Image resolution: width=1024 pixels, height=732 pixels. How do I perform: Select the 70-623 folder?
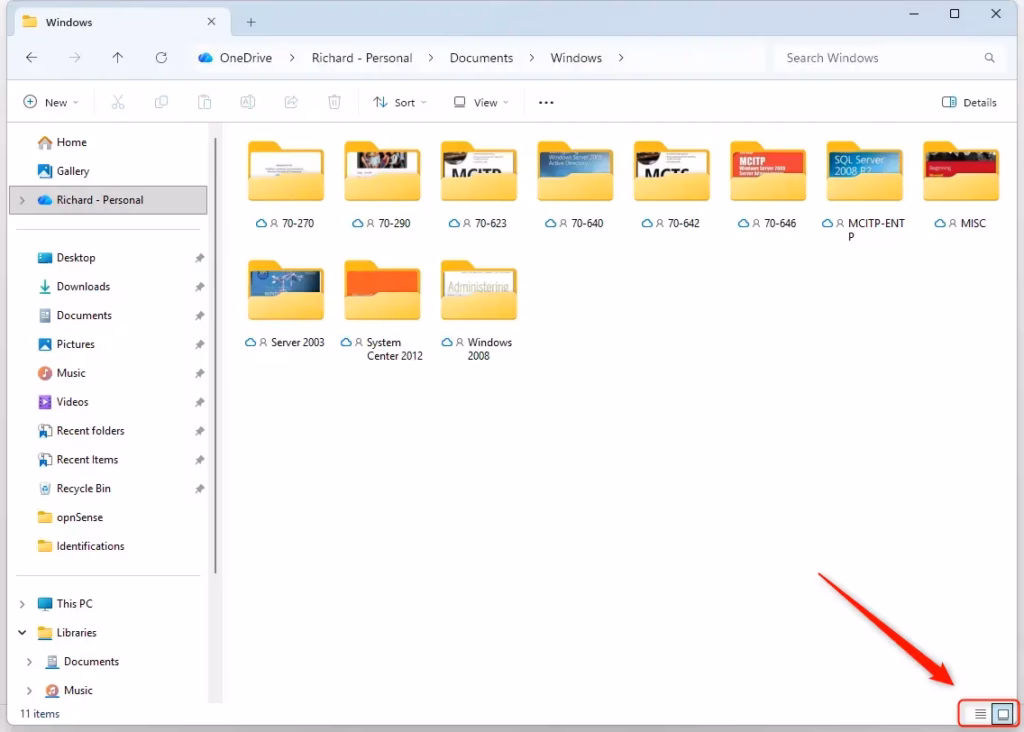479,185
